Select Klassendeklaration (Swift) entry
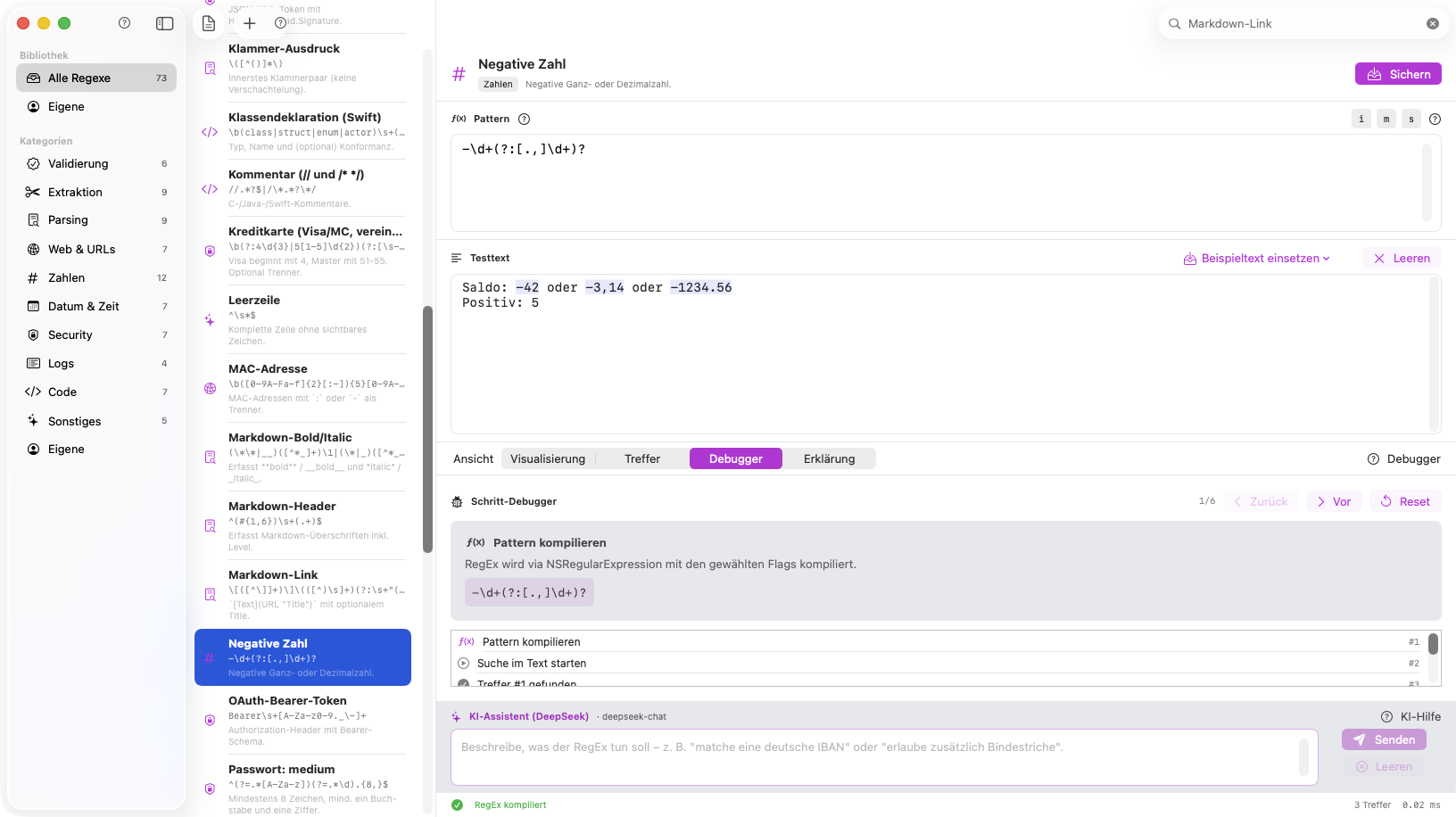 click(x=302, y=131)
